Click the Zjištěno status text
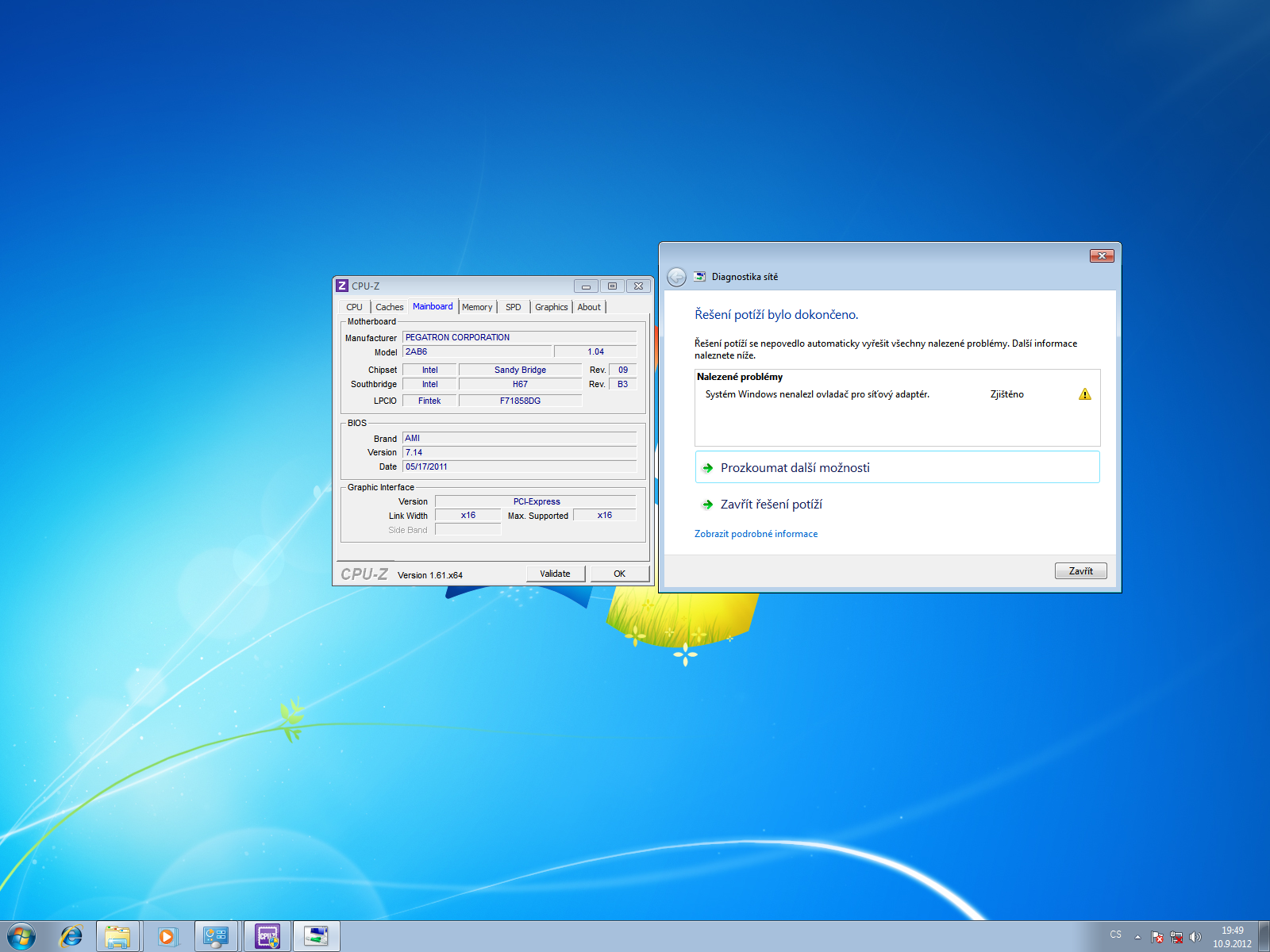 (x=1006, y=394)
